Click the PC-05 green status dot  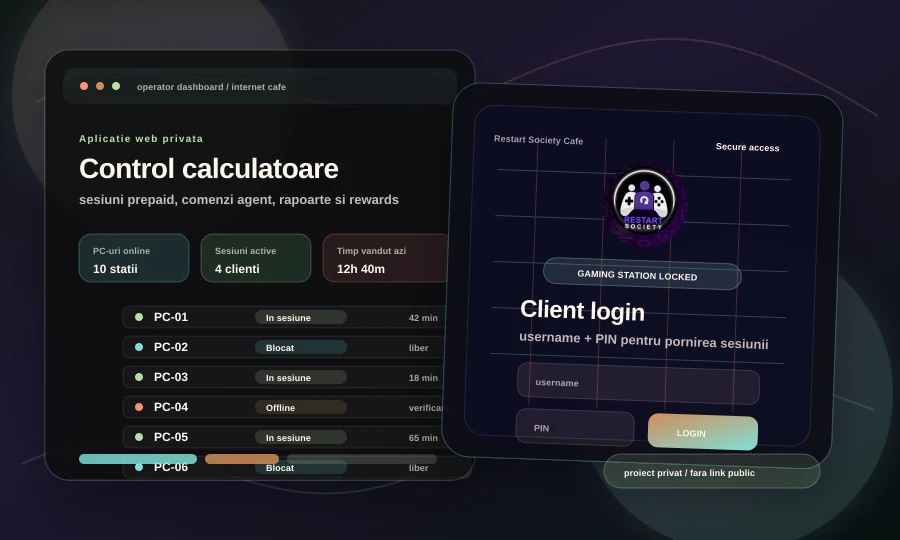point(139,437)
